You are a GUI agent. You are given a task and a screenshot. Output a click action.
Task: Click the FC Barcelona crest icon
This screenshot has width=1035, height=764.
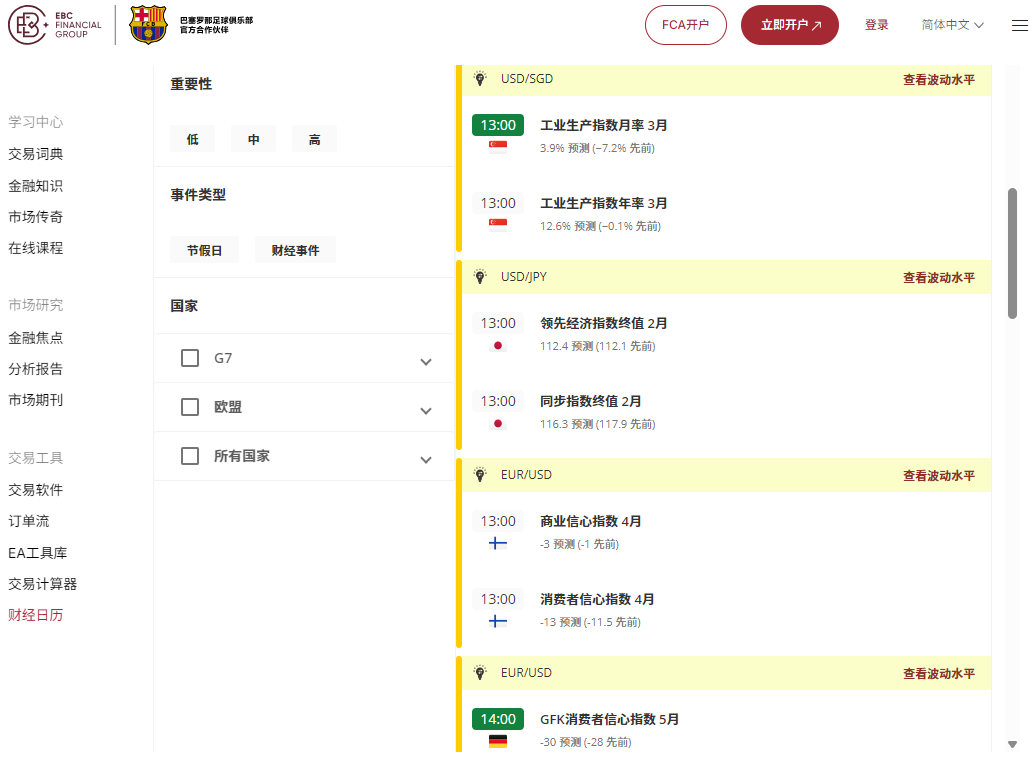tap(148, 25)
